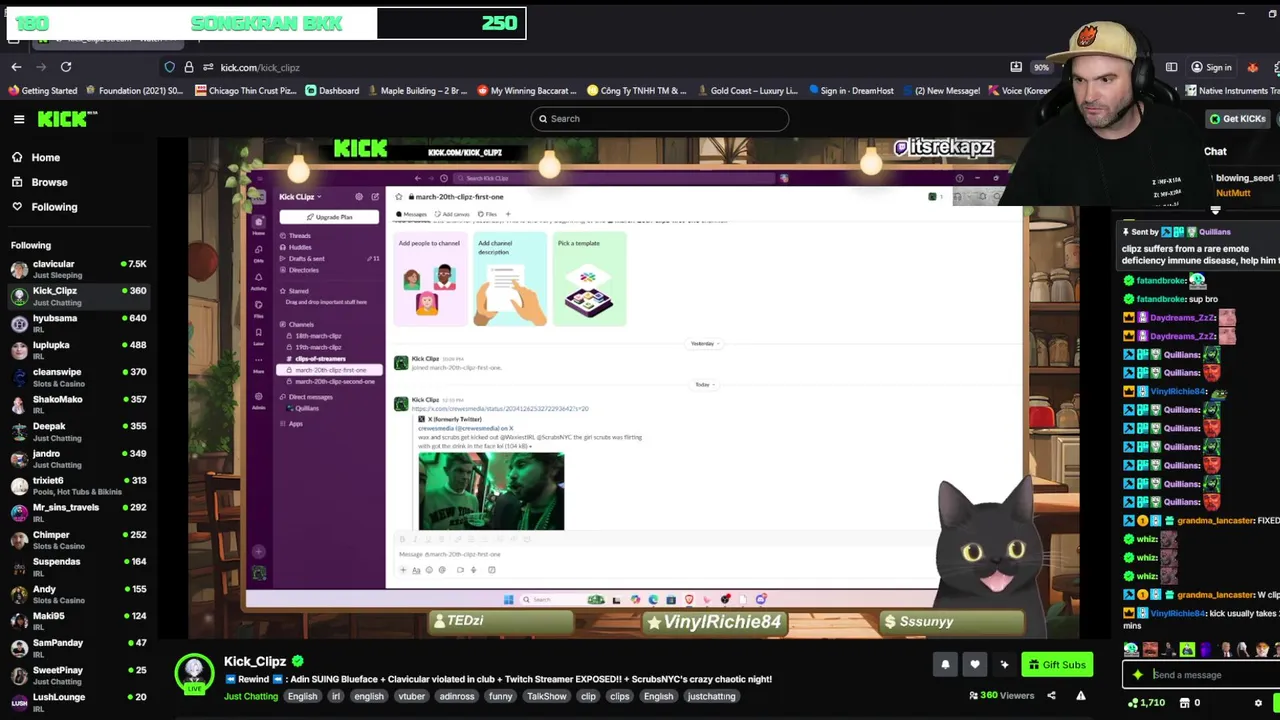1280x720 pixels.
Task: Open chat settings gear icon
Action: click(1258, 703)
